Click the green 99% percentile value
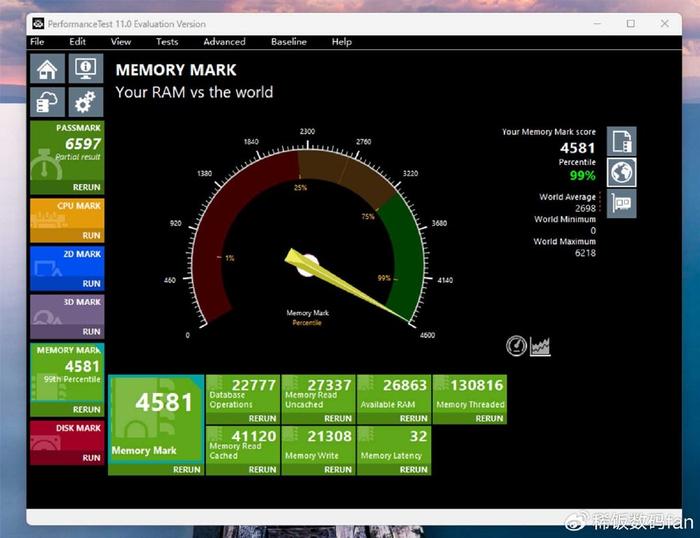The height and width of the screenshot is (538, 700). point(583,175)
